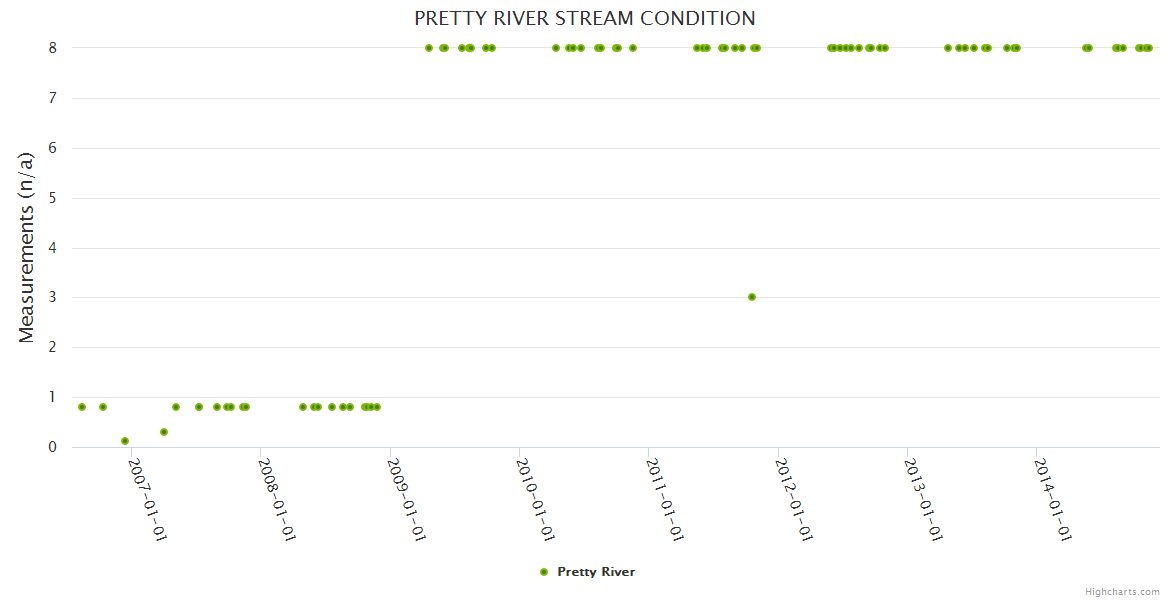
Task: Click the lowest data point near zero
Action: [125, 441]
